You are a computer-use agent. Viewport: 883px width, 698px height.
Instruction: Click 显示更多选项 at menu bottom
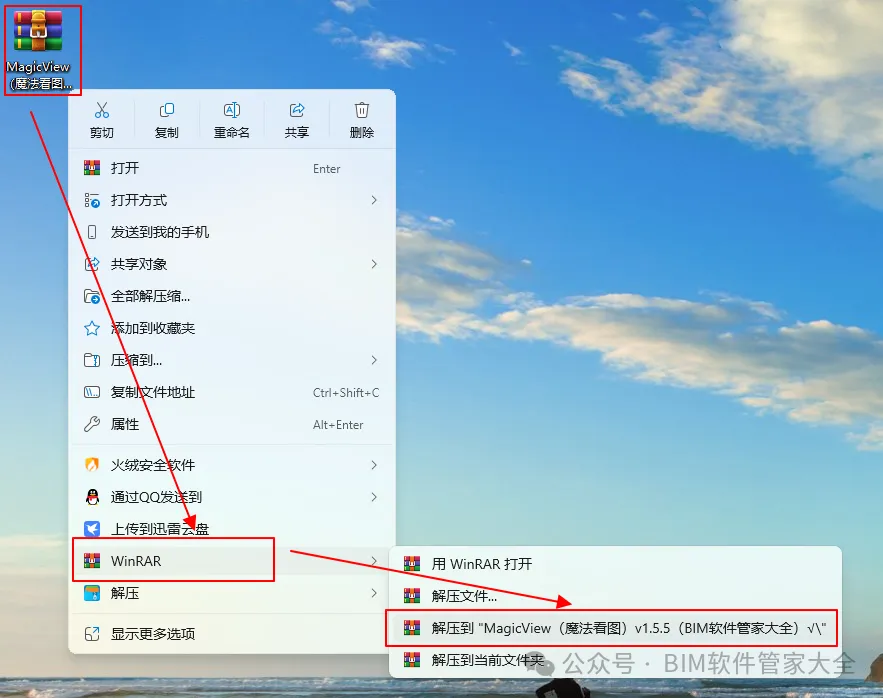tap(232, 634)
